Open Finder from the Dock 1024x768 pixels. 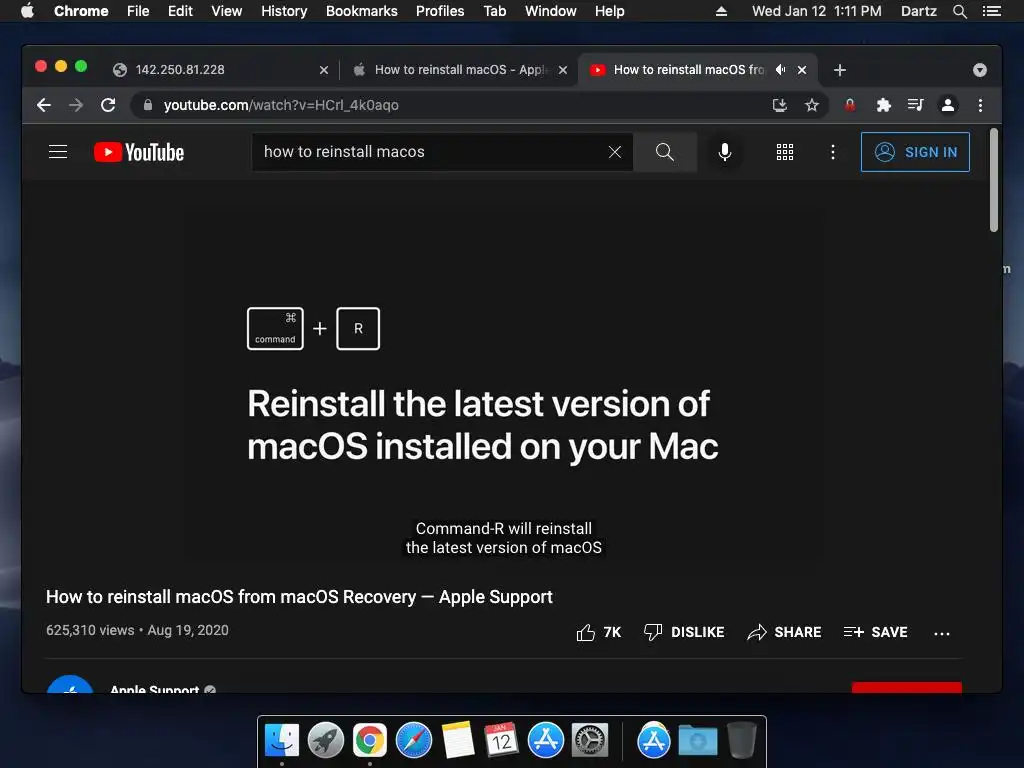tap(281, 741)
